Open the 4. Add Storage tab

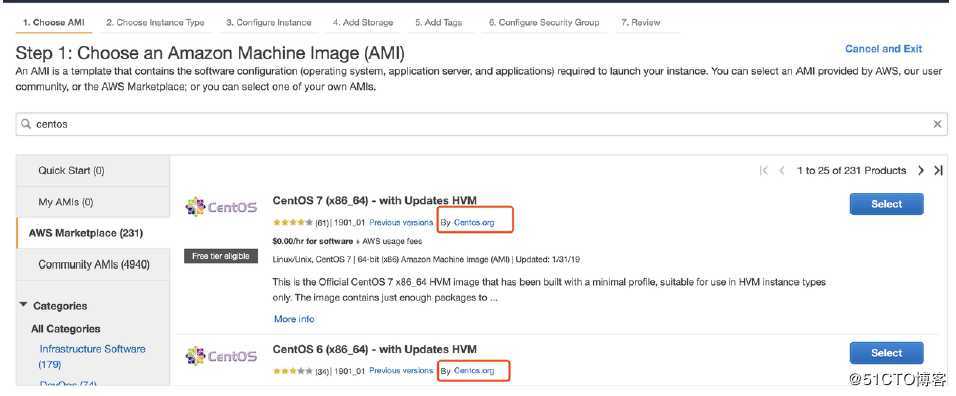tap(363, 22)
